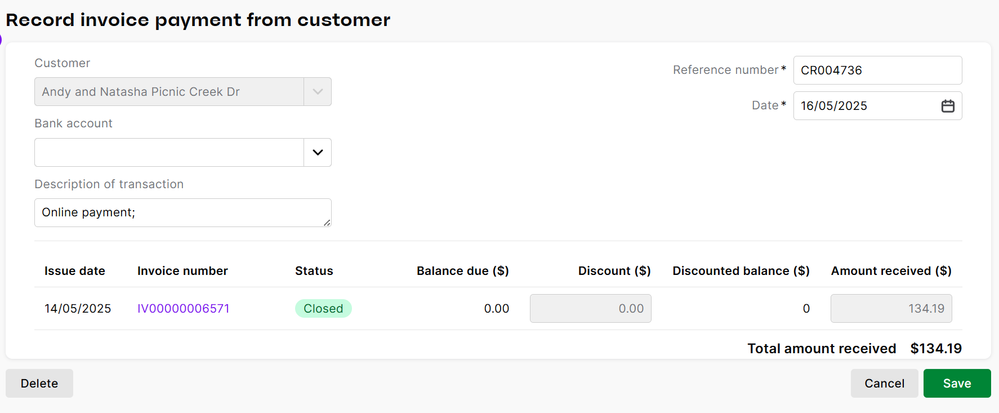
Task: Click the Status column header
Action: click(314, 271)
